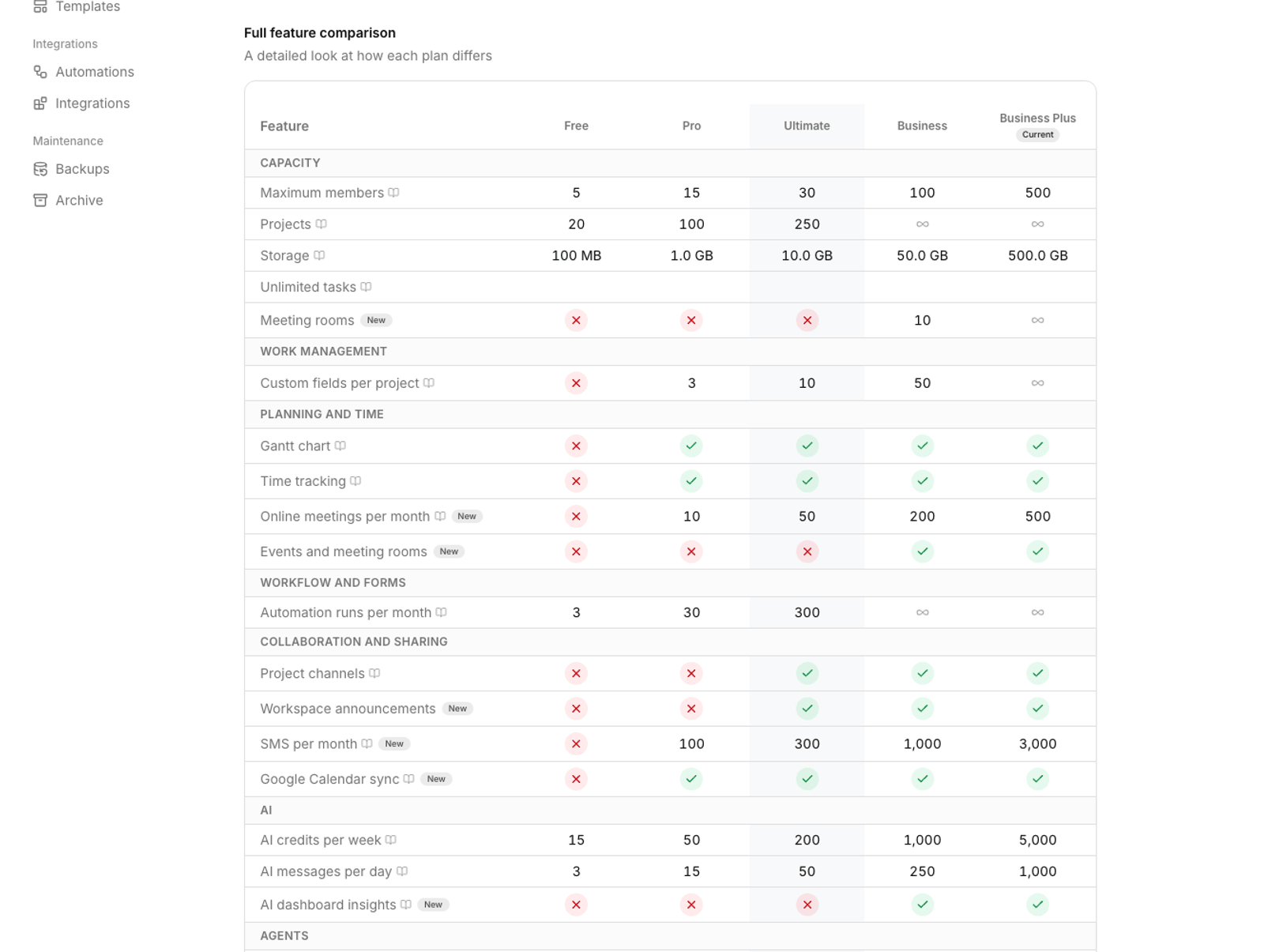Viewport: 1264px width, 952px height.
Task: Click the Backups database icon
Action: (x=40, y=169)
